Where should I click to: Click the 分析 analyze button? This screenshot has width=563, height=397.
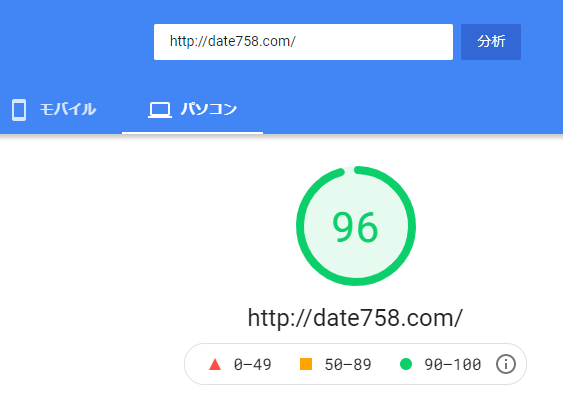[x=491, y=42]
